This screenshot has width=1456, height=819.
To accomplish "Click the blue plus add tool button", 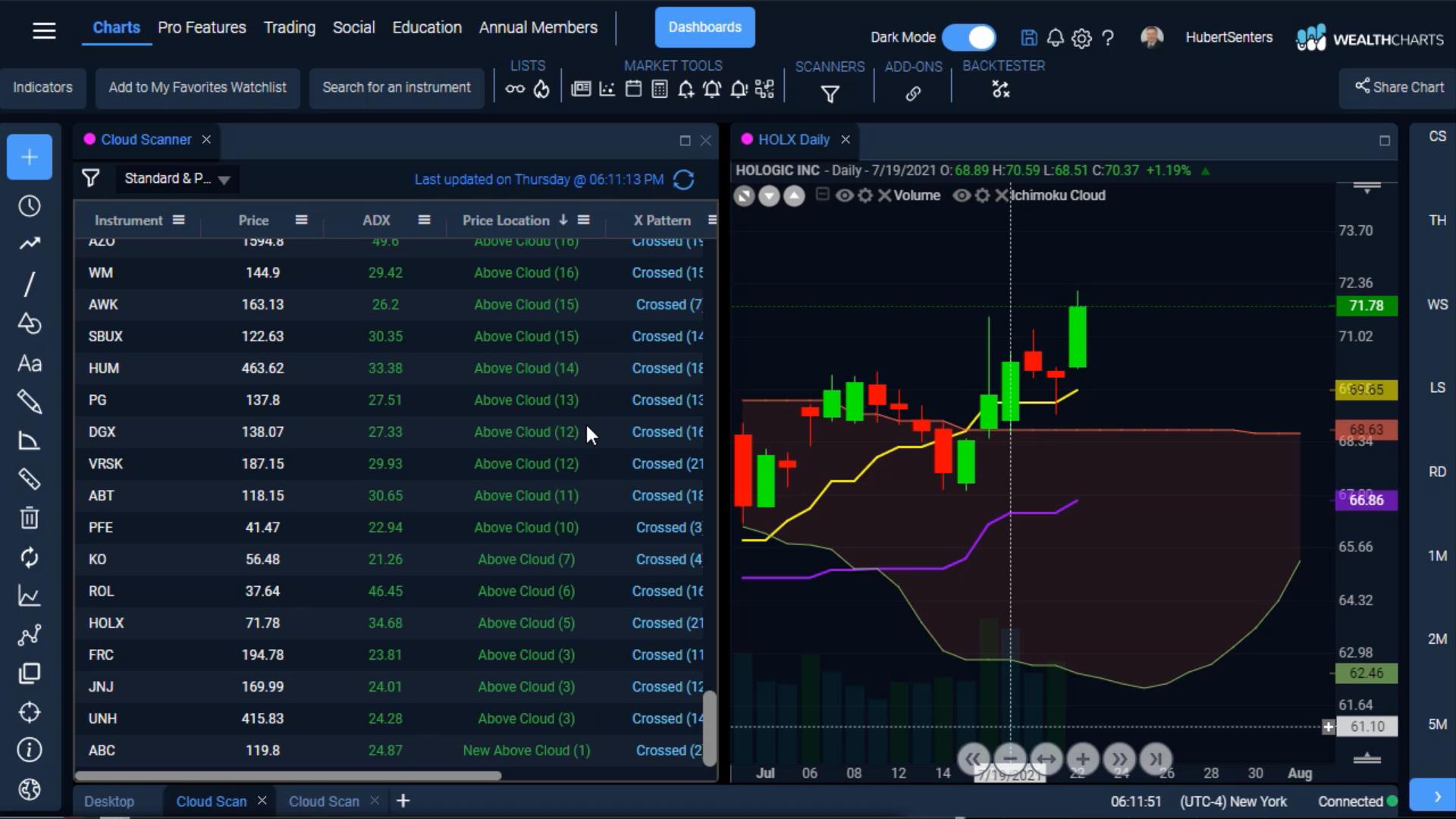I will [30, 157].
